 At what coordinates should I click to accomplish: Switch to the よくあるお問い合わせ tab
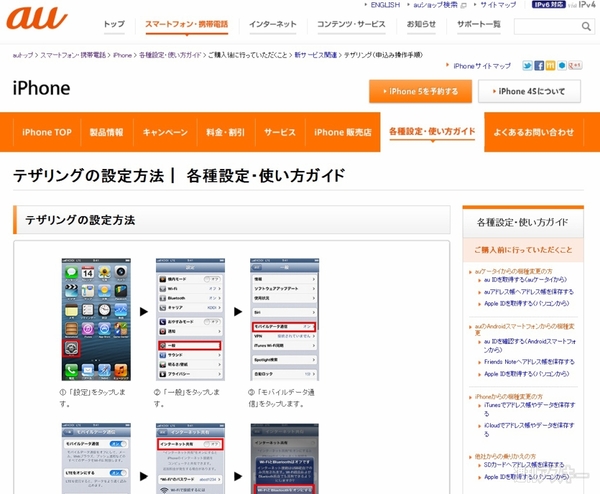click(x=533, y=132)
